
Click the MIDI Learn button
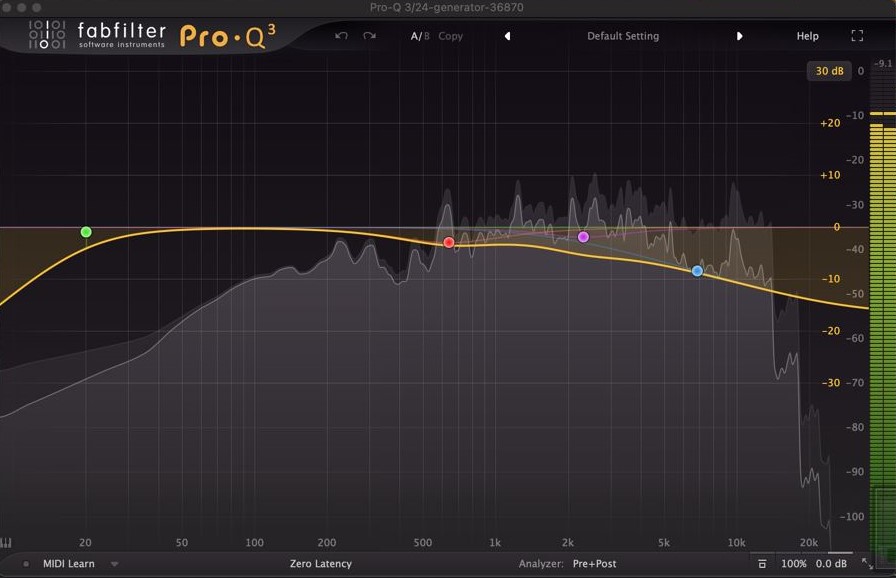coord(69,564)
